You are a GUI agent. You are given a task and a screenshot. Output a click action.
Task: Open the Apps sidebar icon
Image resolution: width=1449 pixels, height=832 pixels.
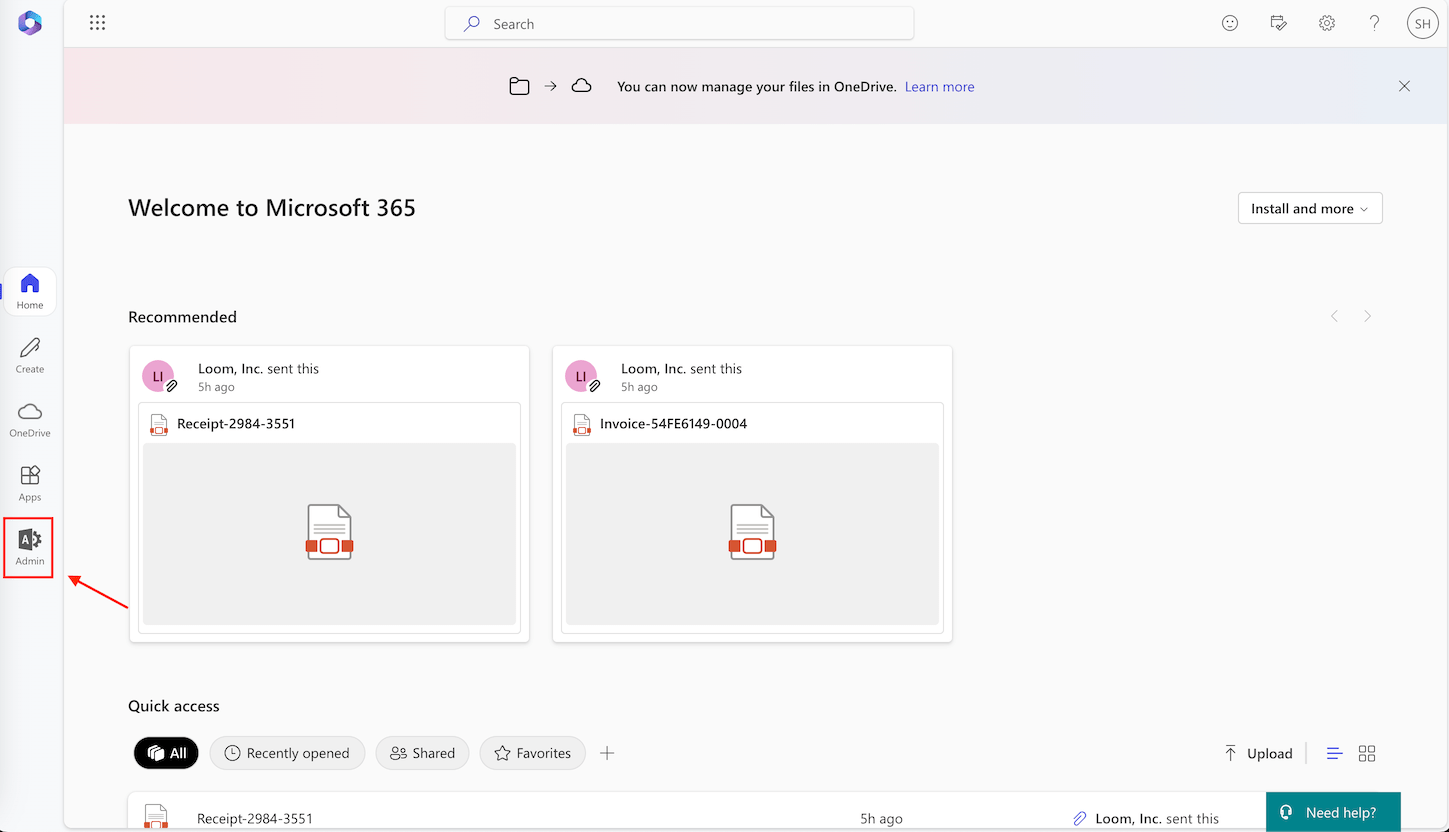tap(30, 484)
